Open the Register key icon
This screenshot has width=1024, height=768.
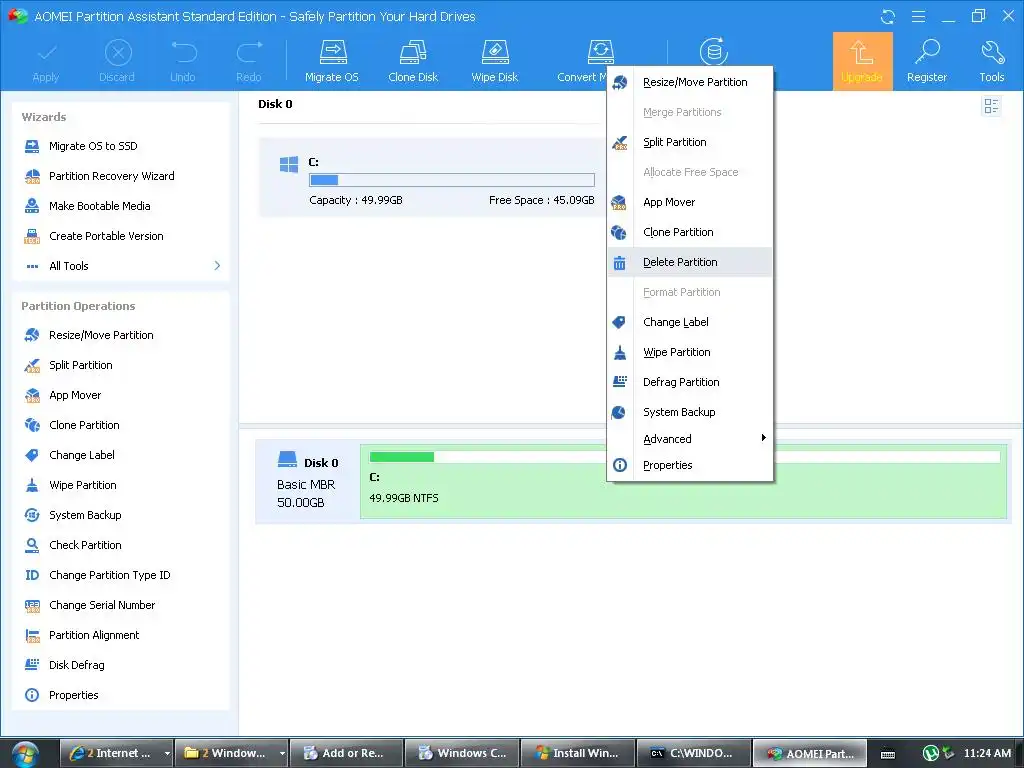point(927,52)
